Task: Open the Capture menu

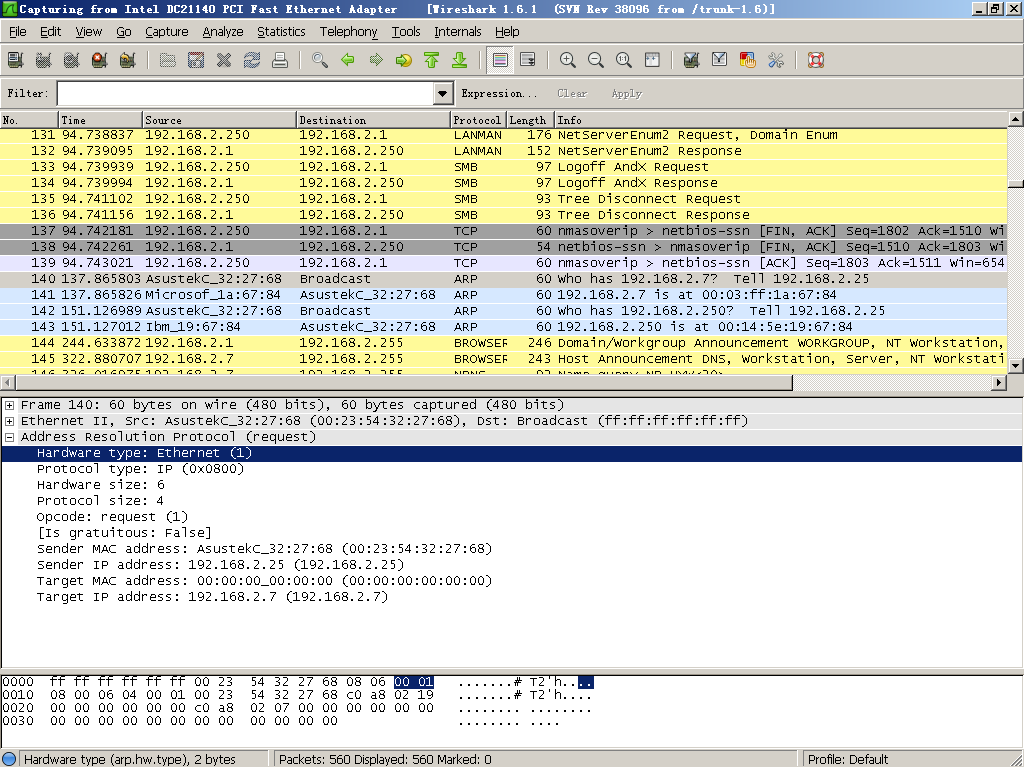Action: click(x=167, y=31)
